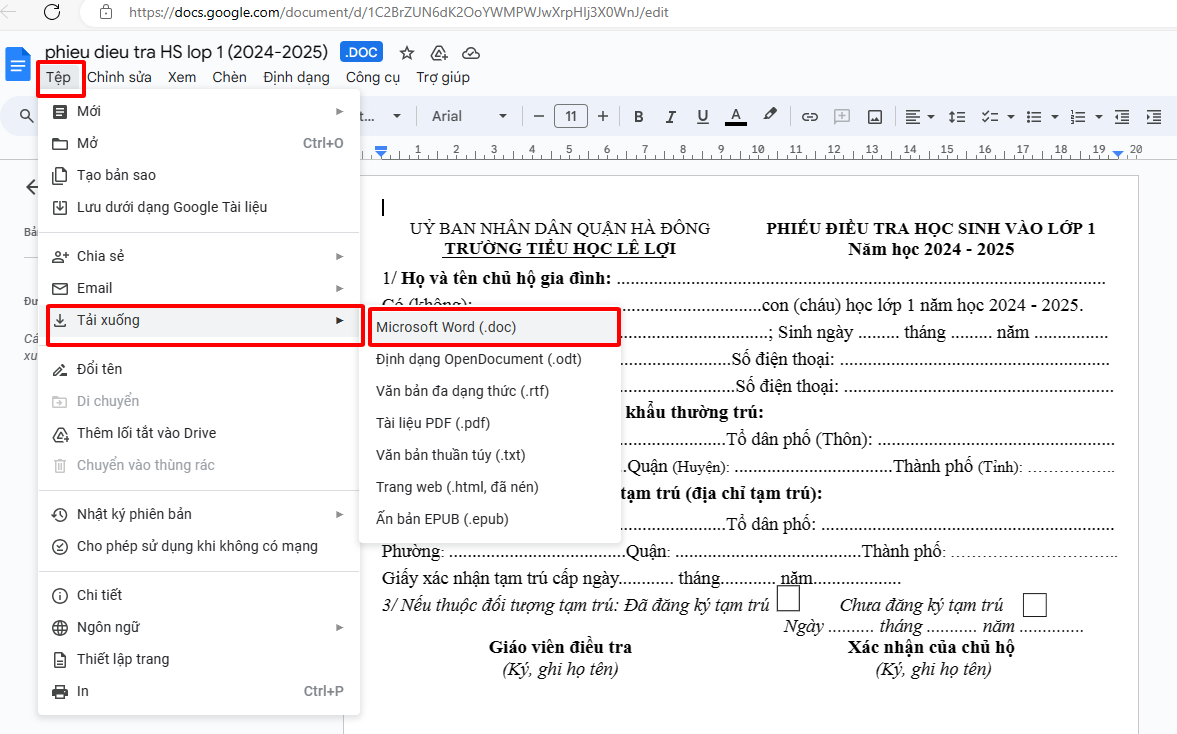The height and width of the screenshot is (734, 1177).
Task: Click Thiết lập trang menu entry
Action: (123, 659)
